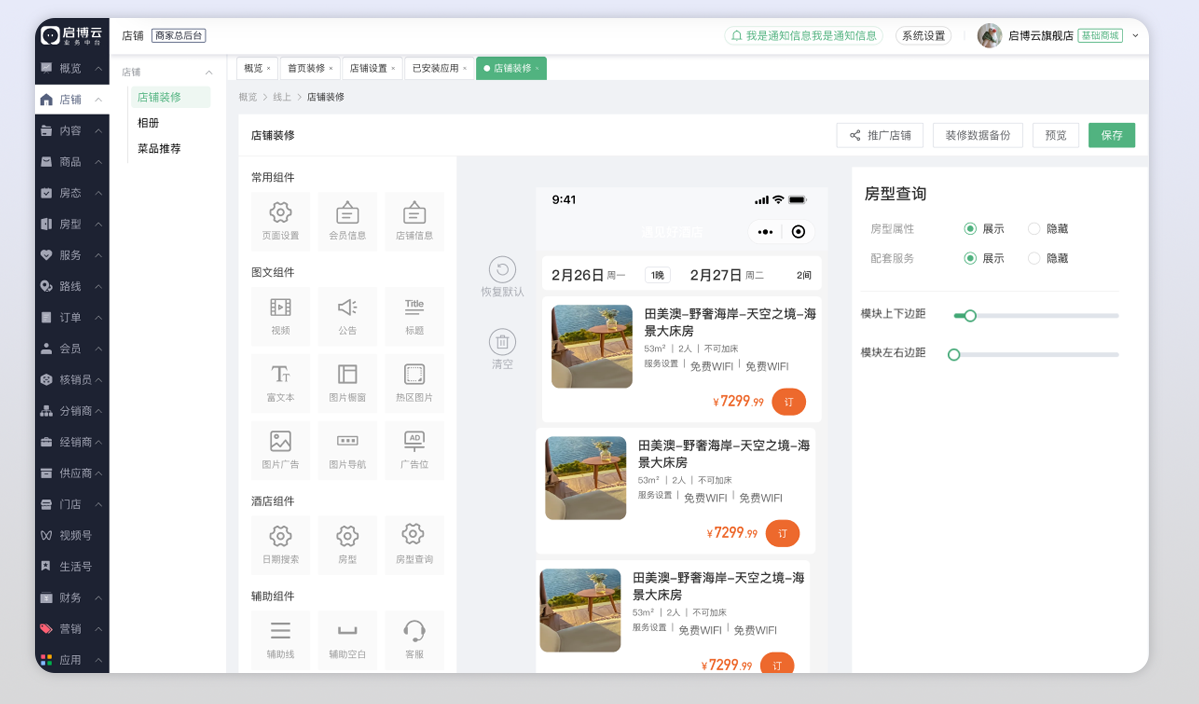
Task: Click the 推广店铺 button
Action: (x=879, y=135)
